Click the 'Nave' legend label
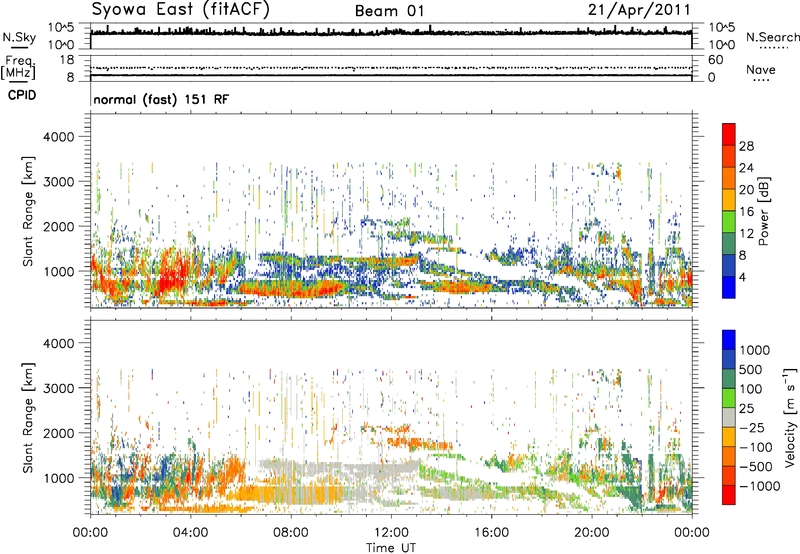The image size is (800, 554). click(760, 69)
